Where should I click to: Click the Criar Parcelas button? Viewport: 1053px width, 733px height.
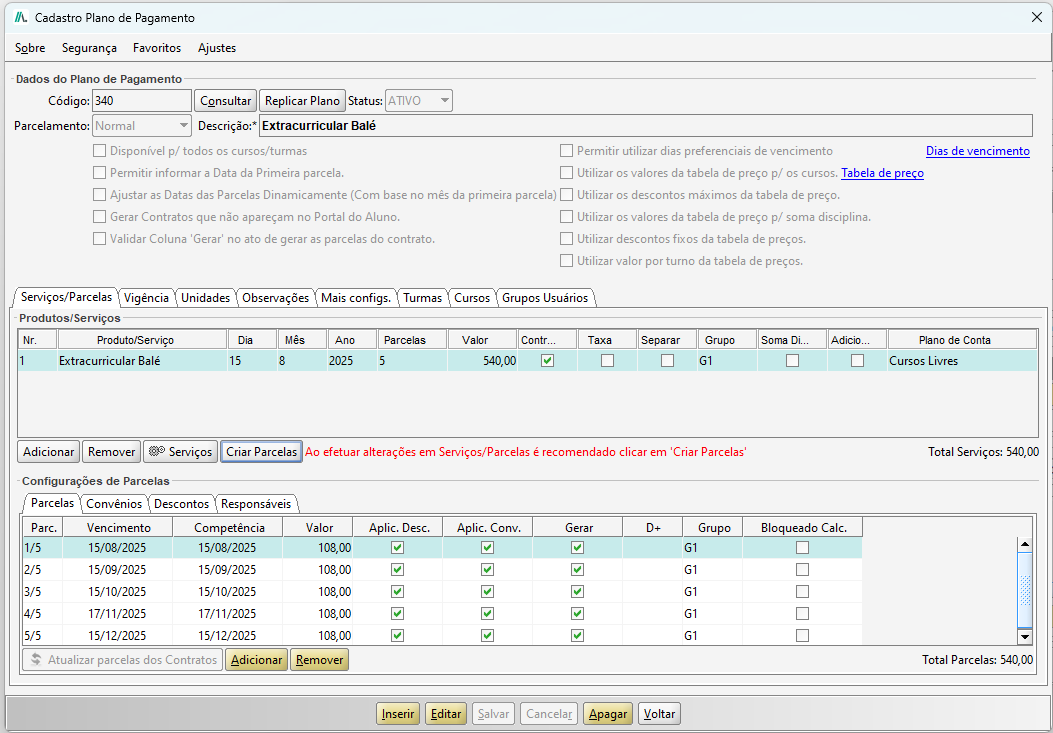coord(261,451)
